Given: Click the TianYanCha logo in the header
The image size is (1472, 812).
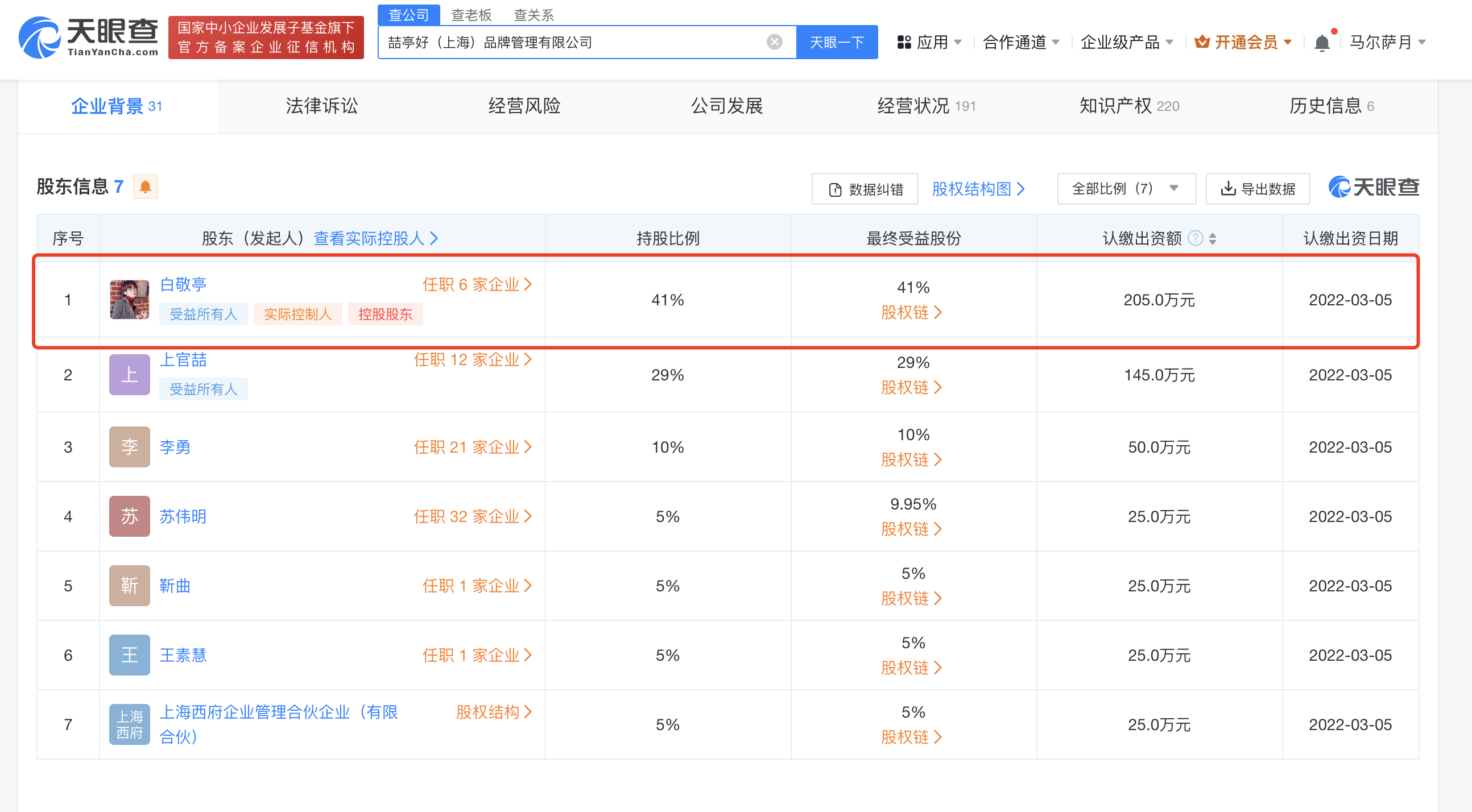Looking at the screenshot, I should click(89, 38).
